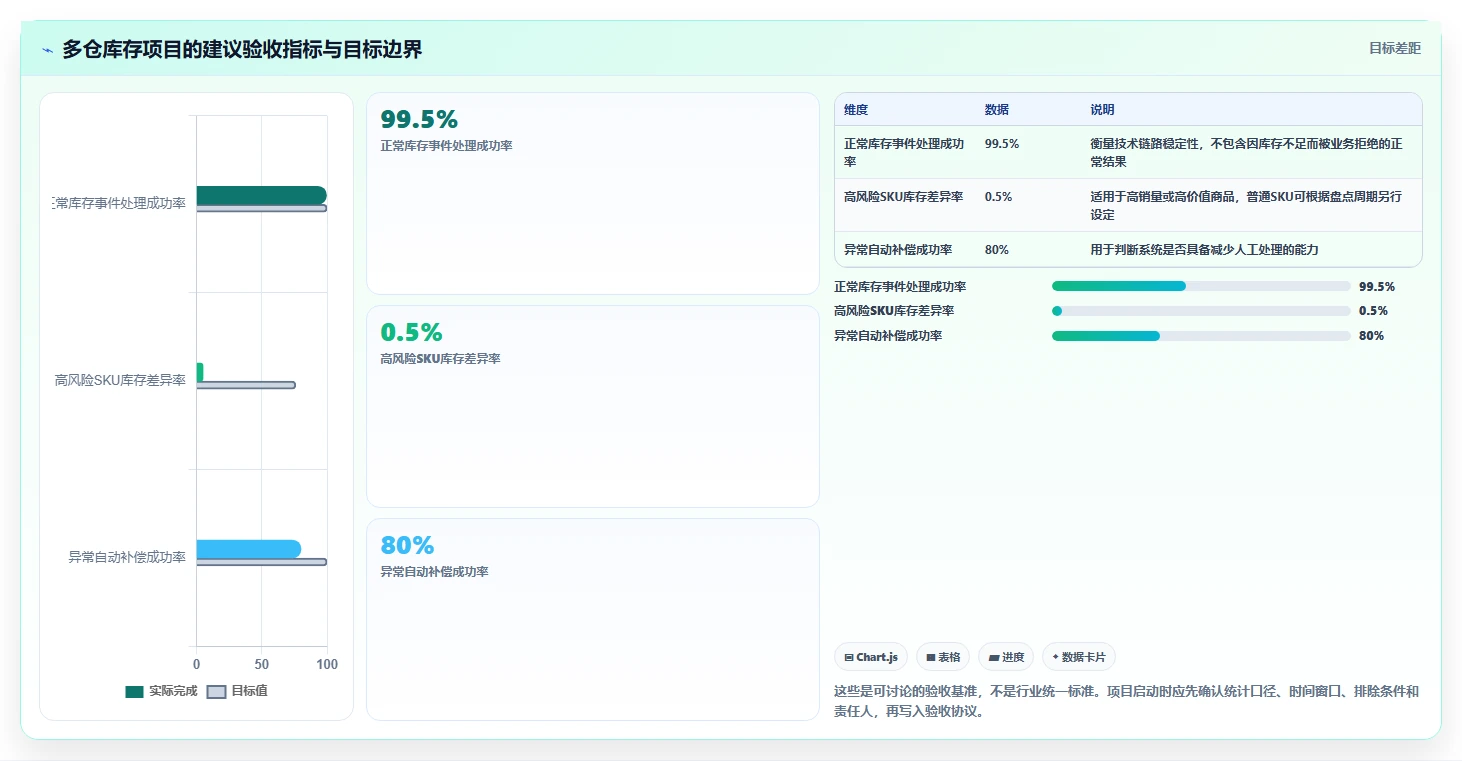Click the 异常自动补偿成功率 progress bar
1462x761 pixels.
pos(1201,336)
